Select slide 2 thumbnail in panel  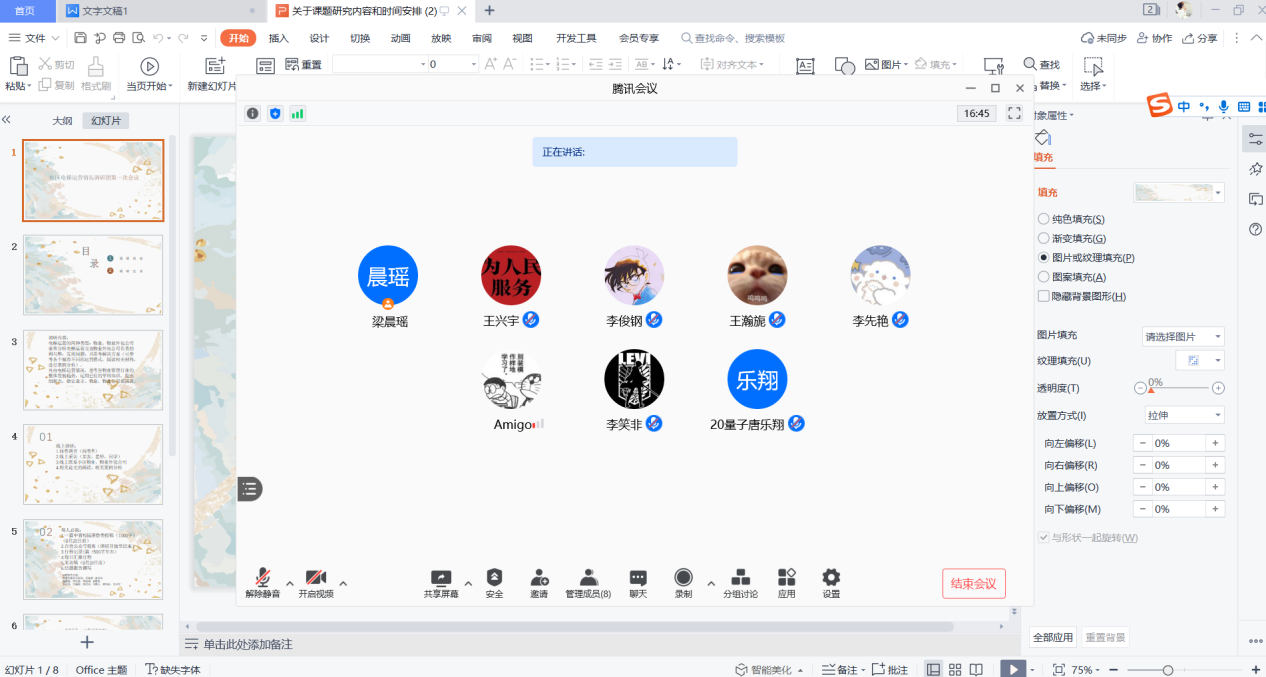[93, 275]
